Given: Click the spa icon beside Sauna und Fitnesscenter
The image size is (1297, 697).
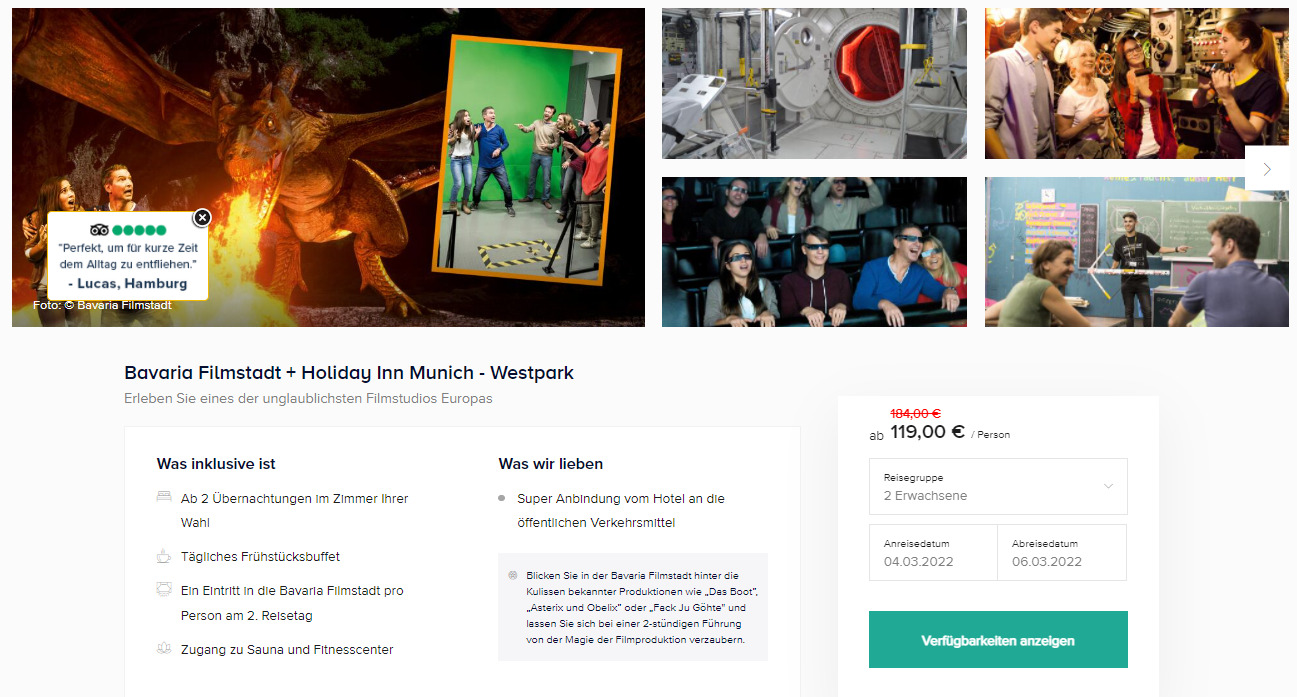Looking at the screenshot, I should [x=164, y=649].
